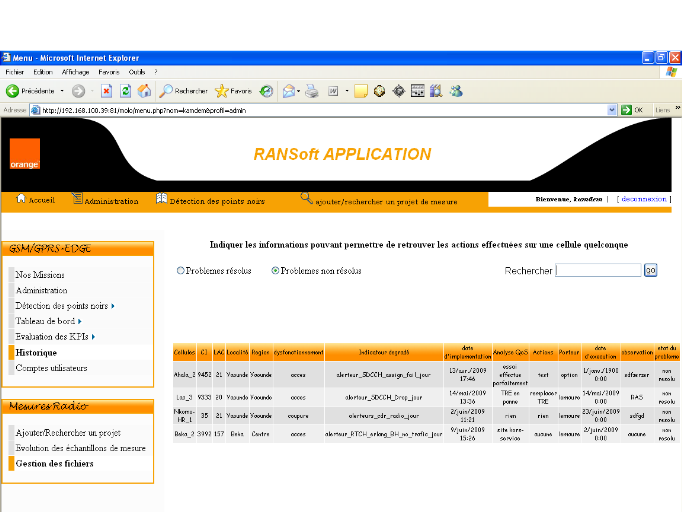682x512 pixels.
Task: Click the Rechercher text input field
Action: point(598,270)
